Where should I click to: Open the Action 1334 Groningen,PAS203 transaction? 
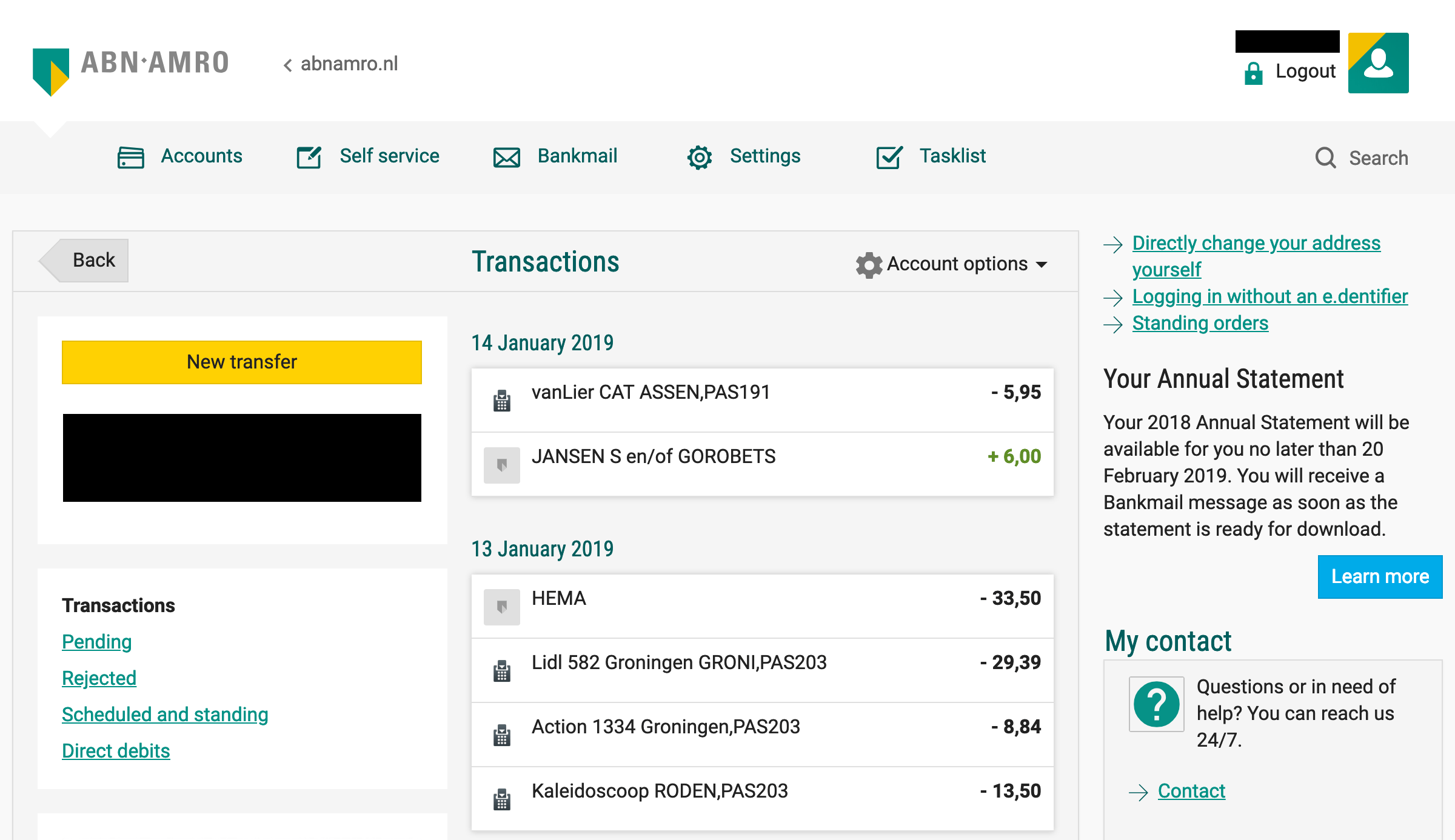click(x=763, y=735)
